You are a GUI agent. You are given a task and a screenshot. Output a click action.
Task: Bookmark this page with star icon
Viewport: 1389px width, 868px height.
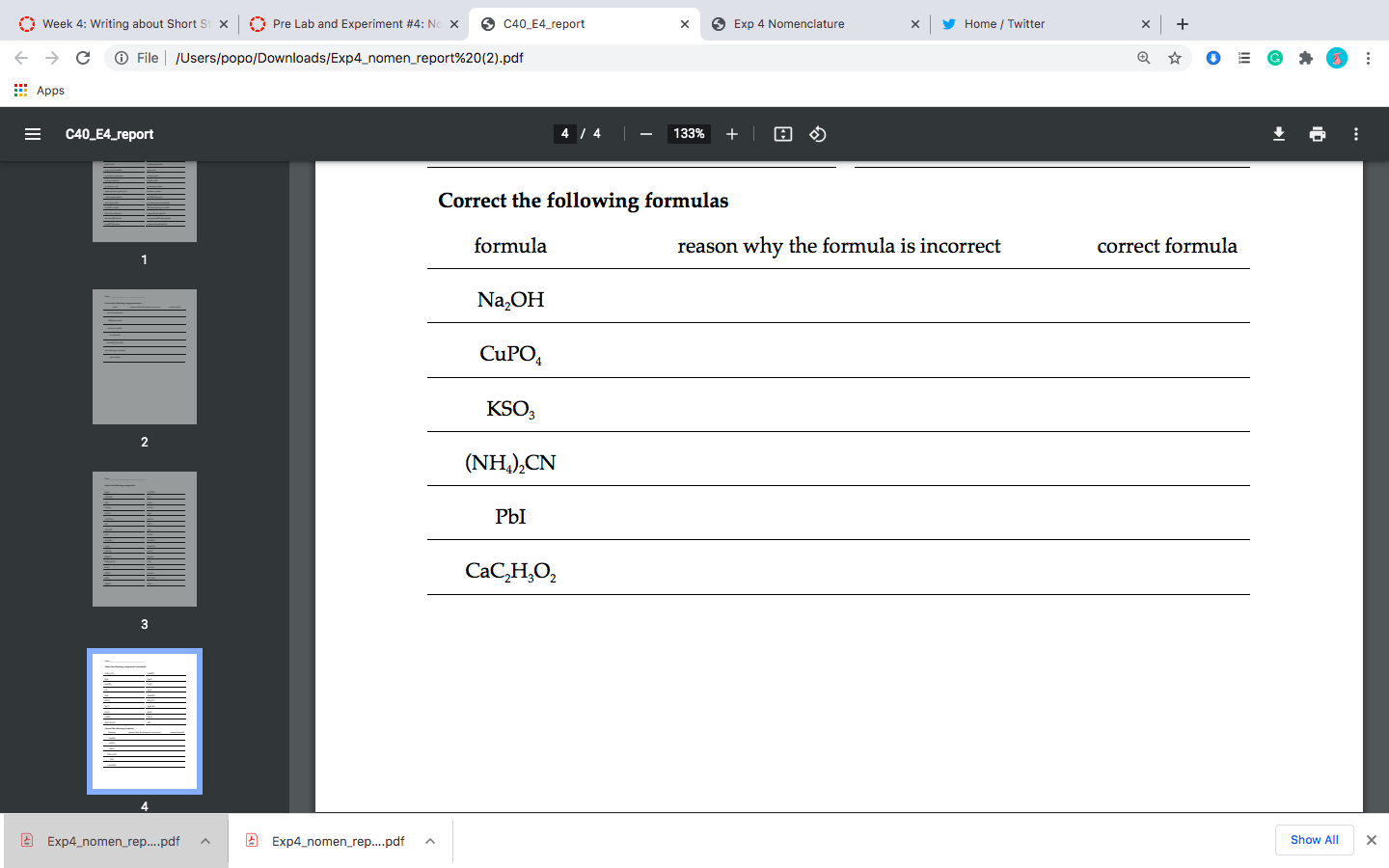[1175, 58]
